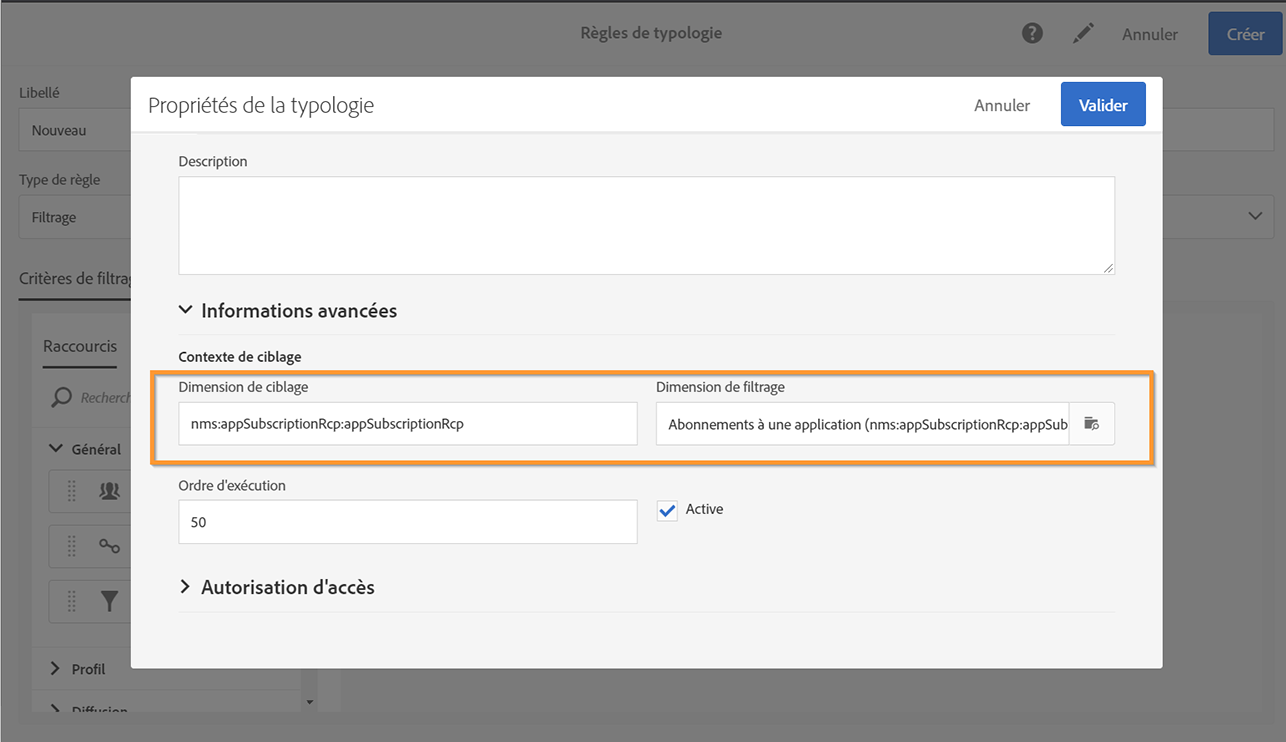This screenshot has height=742, width=1286.
Task: Collapse the Général shortcuts group
Action: [56, 450]
